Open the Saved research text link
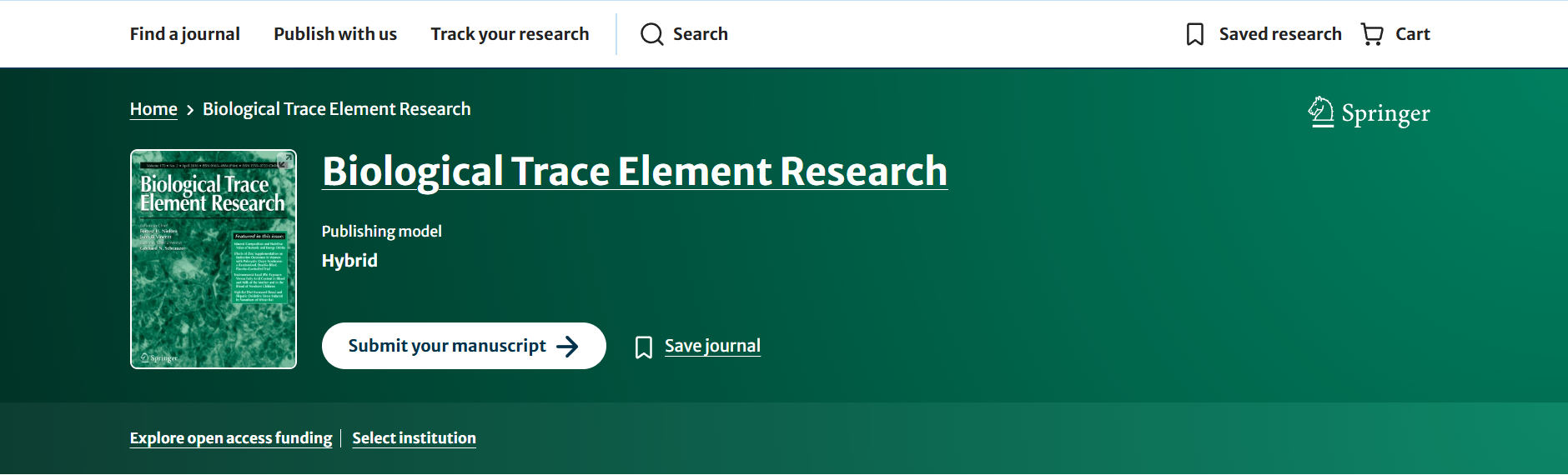 [1279, 34]
